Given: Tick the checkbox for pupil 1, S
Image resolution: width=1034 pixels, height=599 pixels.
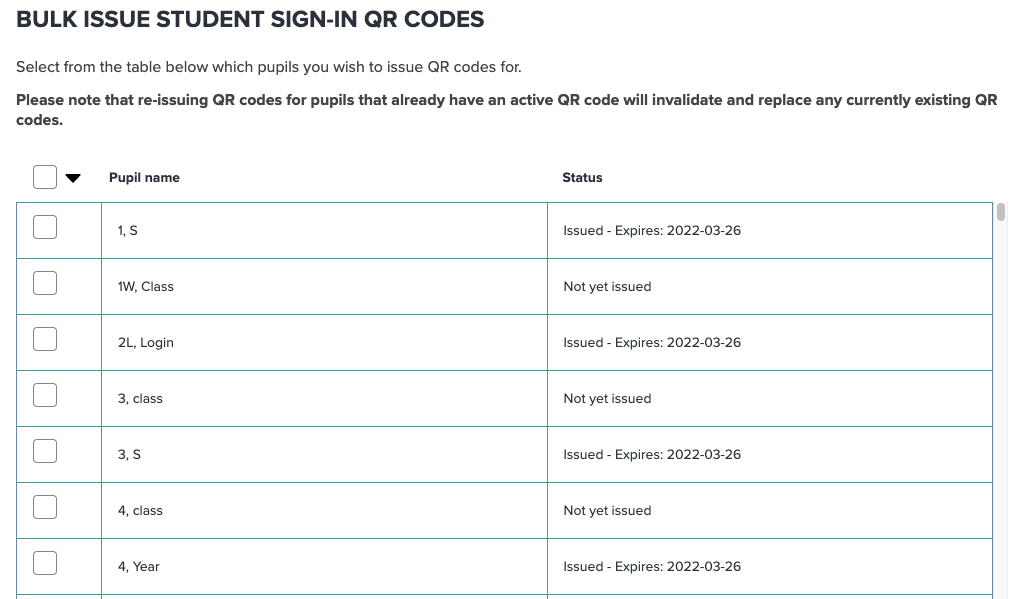Looking at the screenshot, I should (x=44, y=226).
